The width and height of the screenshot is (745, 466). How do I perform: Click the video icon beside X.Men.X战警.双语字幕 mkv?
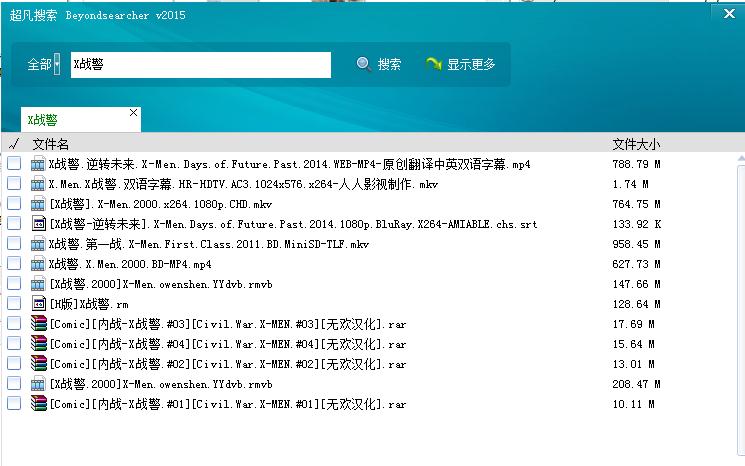(x=38, y=184)
